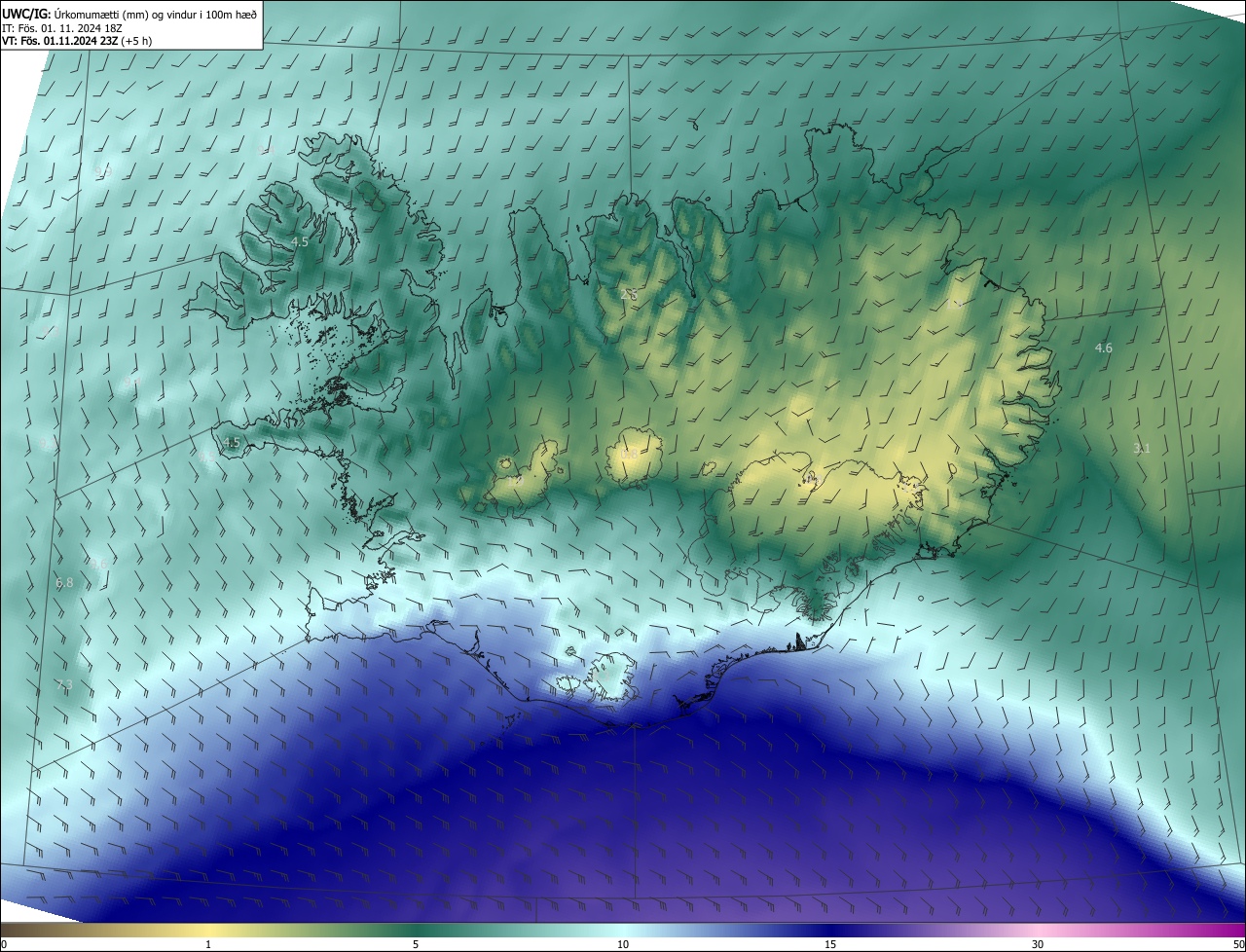
Task: Click the 5 tick label on the color scale
Action: [416, 944]
